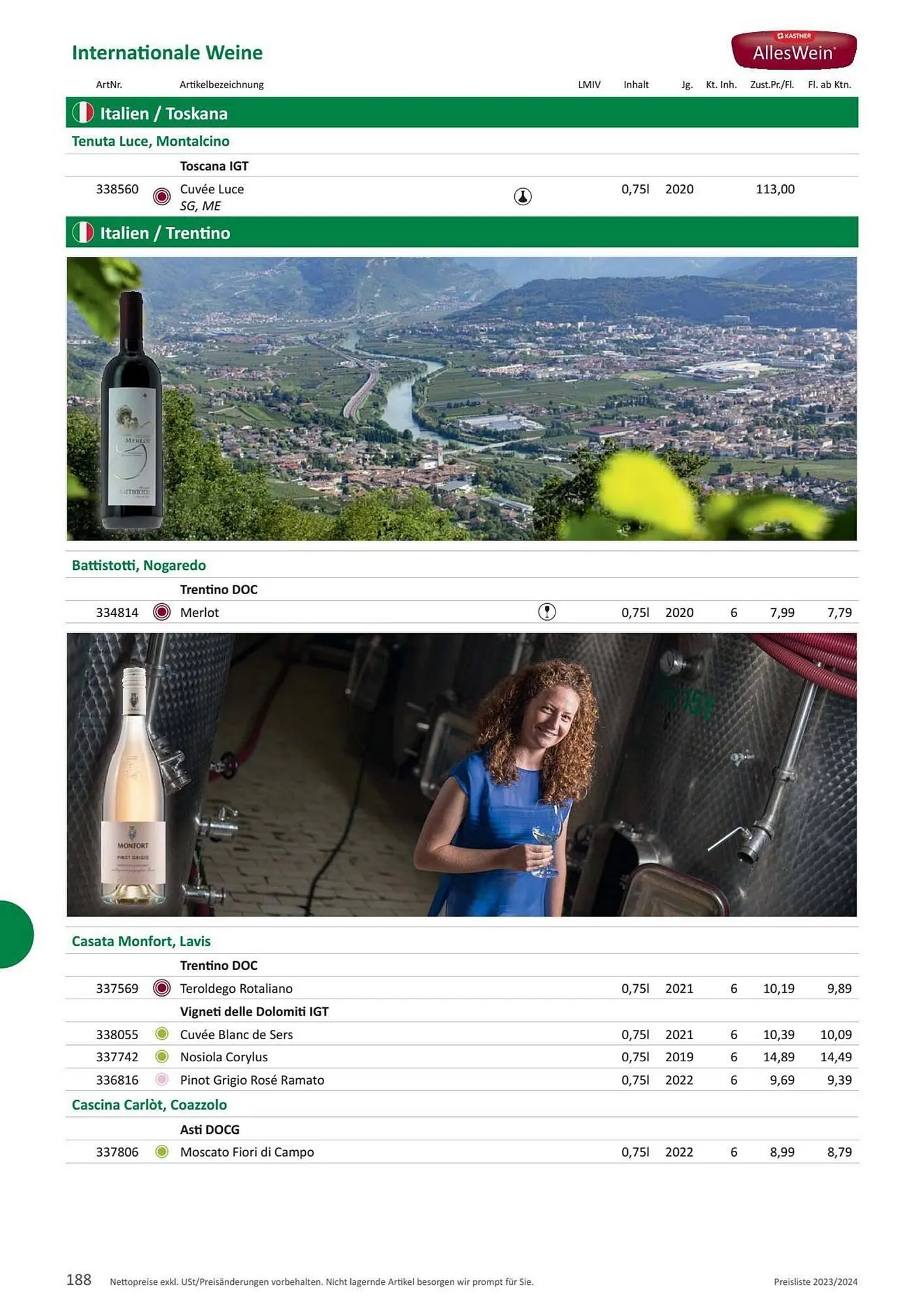Click white wine icon next to Moscato Fiori di Campo
Viewport: 924px width, 1307px height.
[x=162, y=1151]
